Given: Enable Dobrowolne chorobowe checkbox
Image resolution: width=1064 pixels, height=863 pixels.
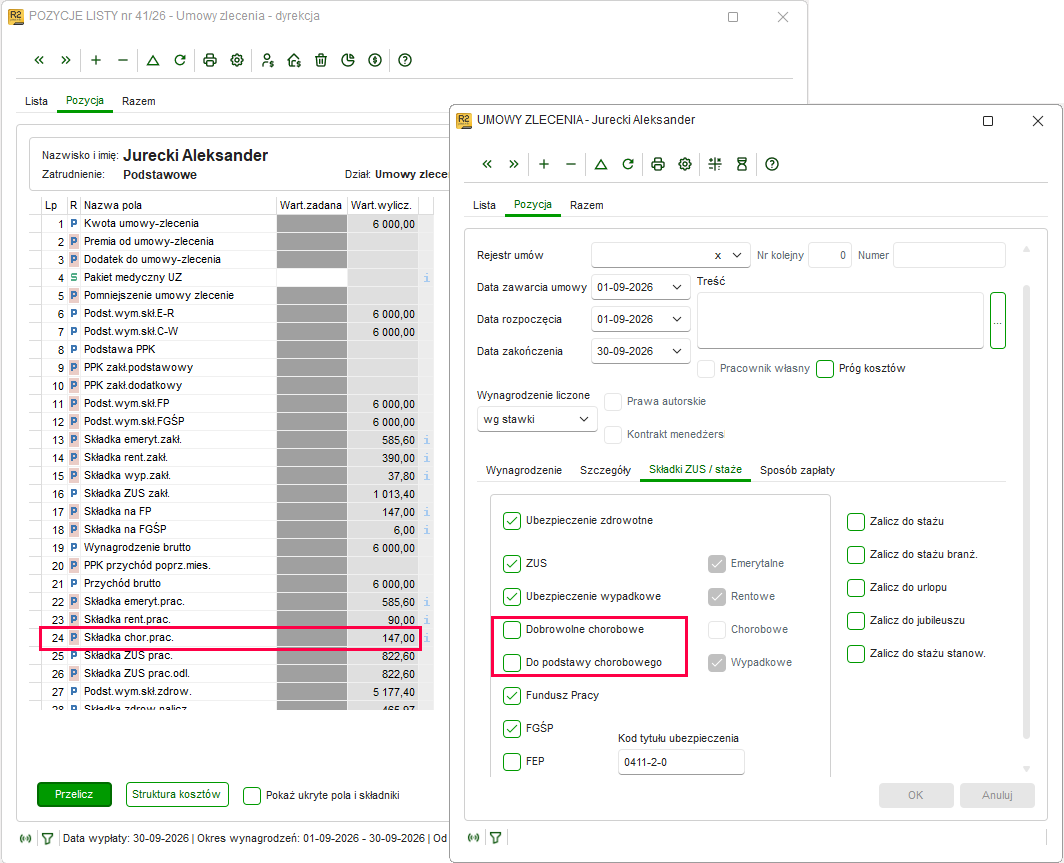Looking at the screenshot, I should coord(512,630).
